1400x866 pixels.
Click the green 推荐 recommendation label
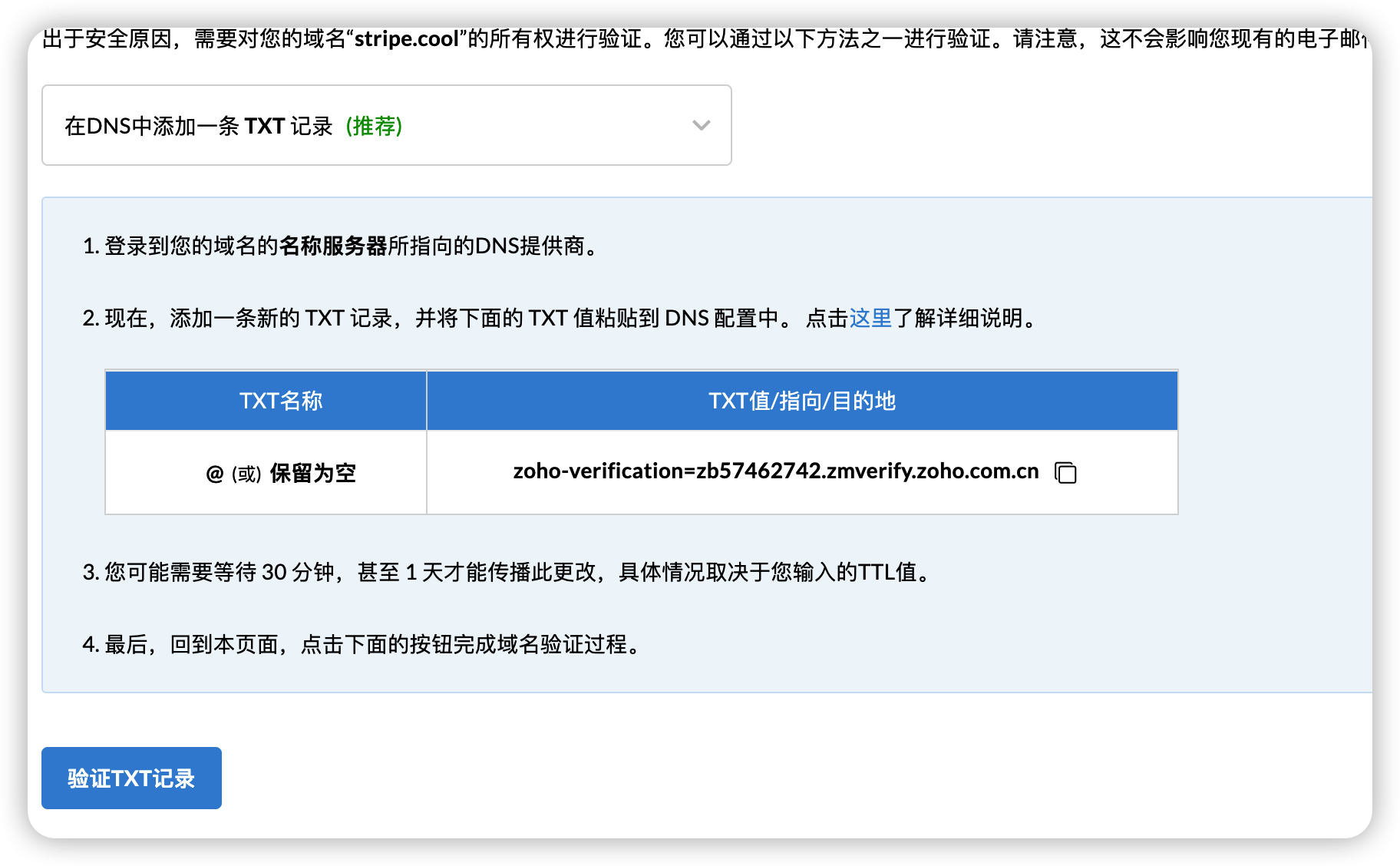click(375, 127)
